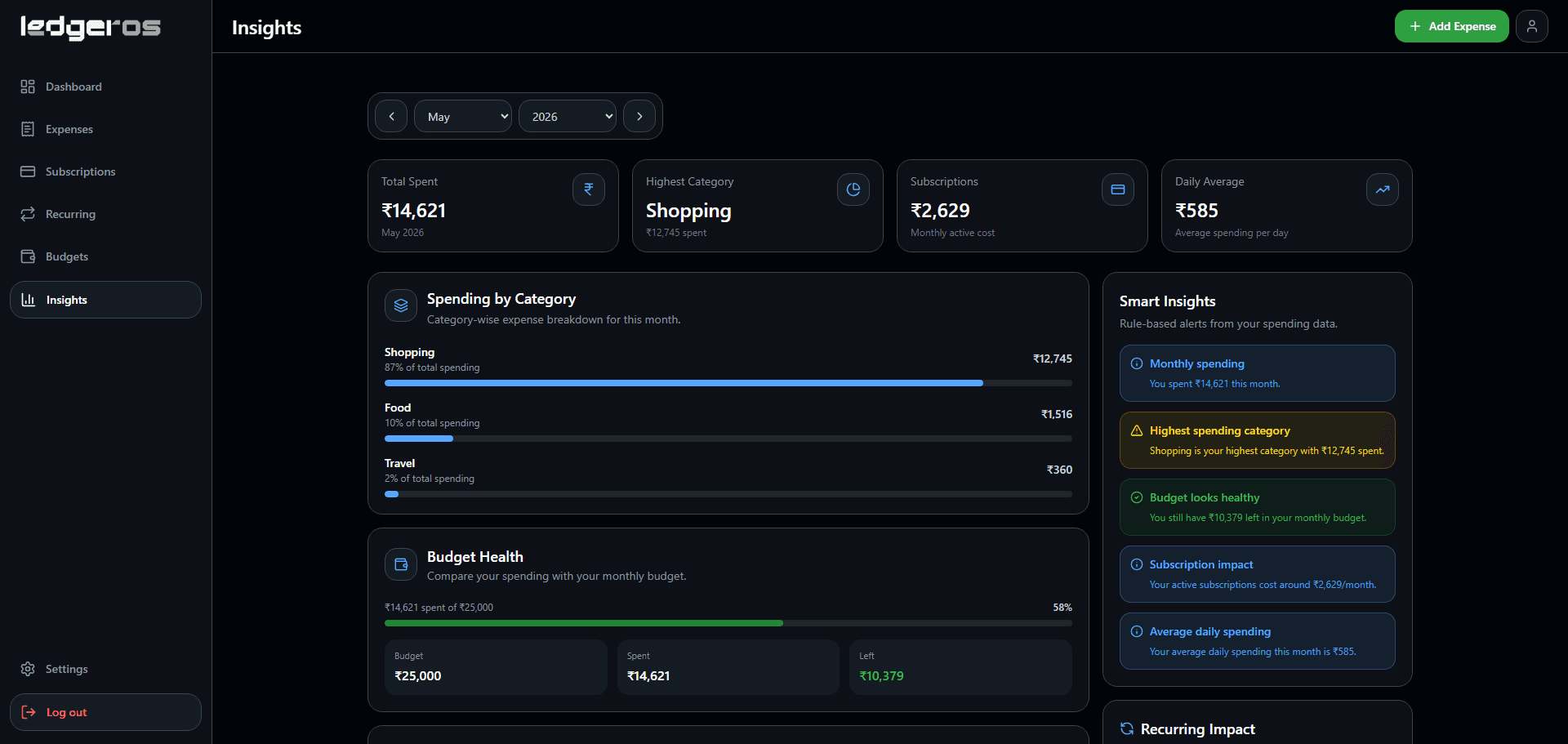
Task: Click the pie chart icon in Highest Category card
Action: pos(853,189)
